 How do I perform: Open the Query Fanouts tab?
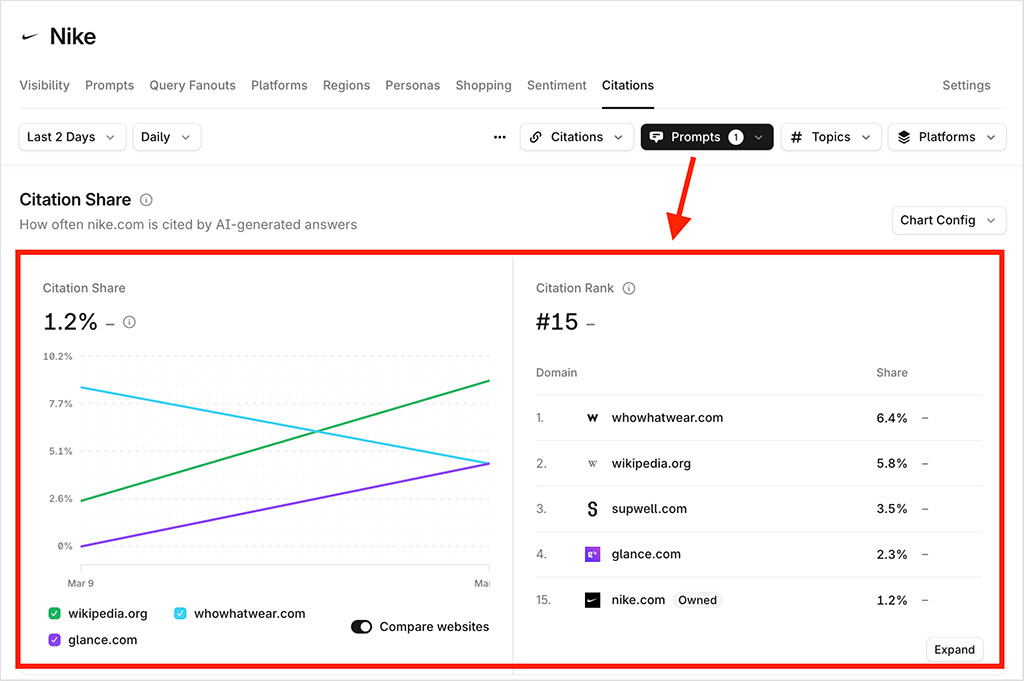pos(192,85)
